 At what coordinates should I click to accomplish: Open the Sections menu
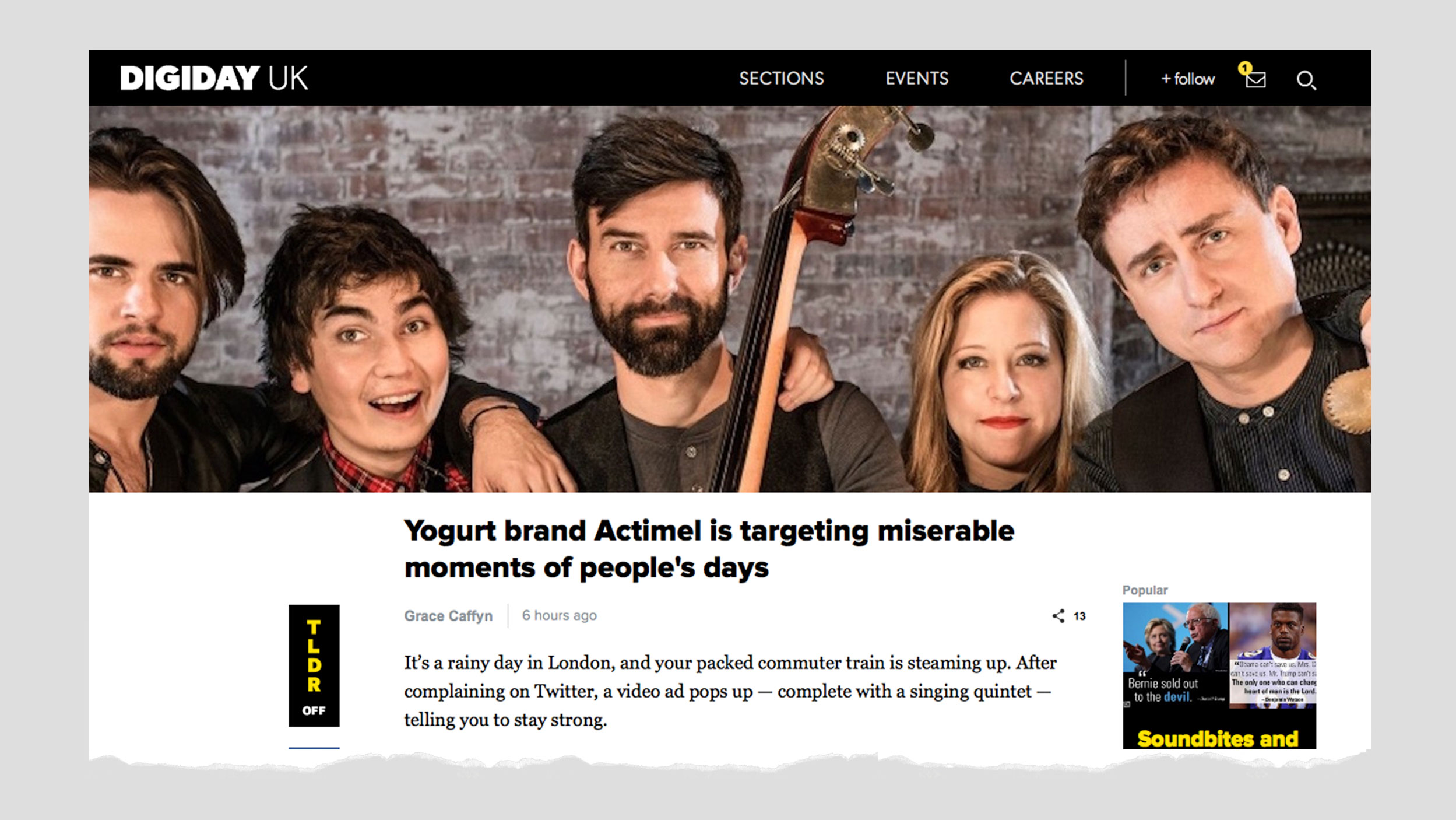click(x=781, y=78)
